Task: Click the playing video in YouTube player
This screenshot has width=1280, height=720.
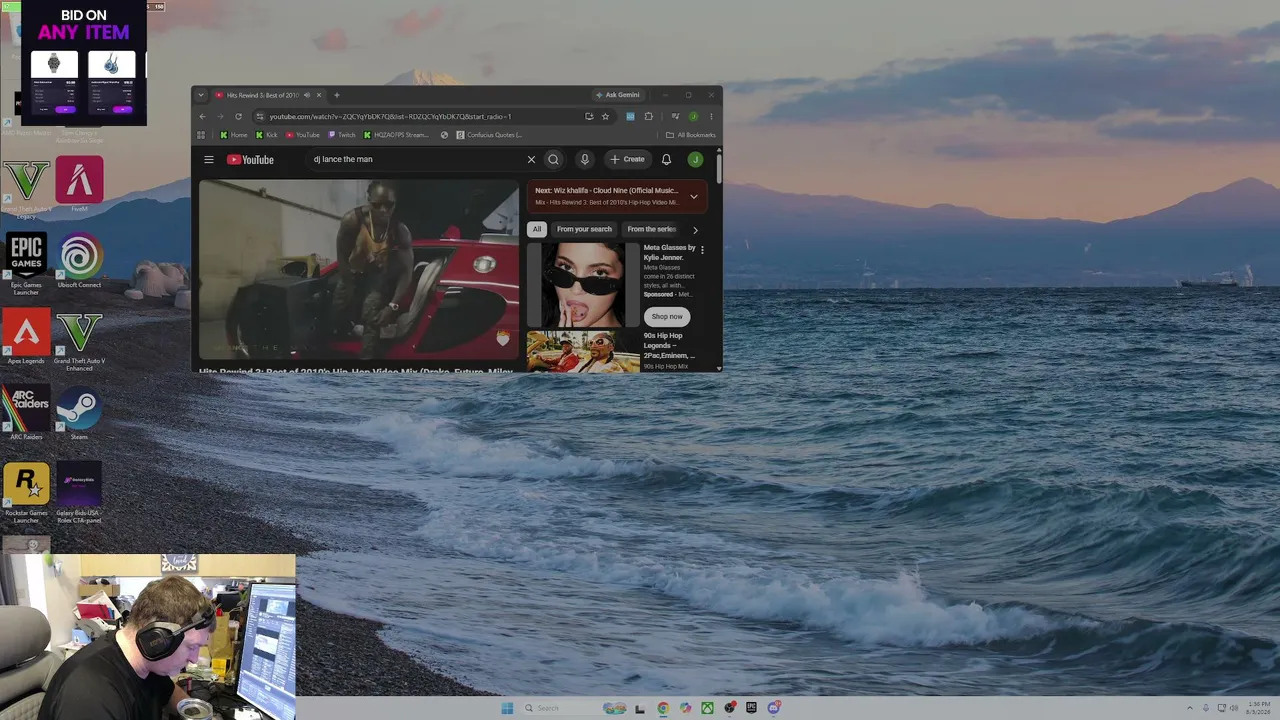Action: [359, 269]
